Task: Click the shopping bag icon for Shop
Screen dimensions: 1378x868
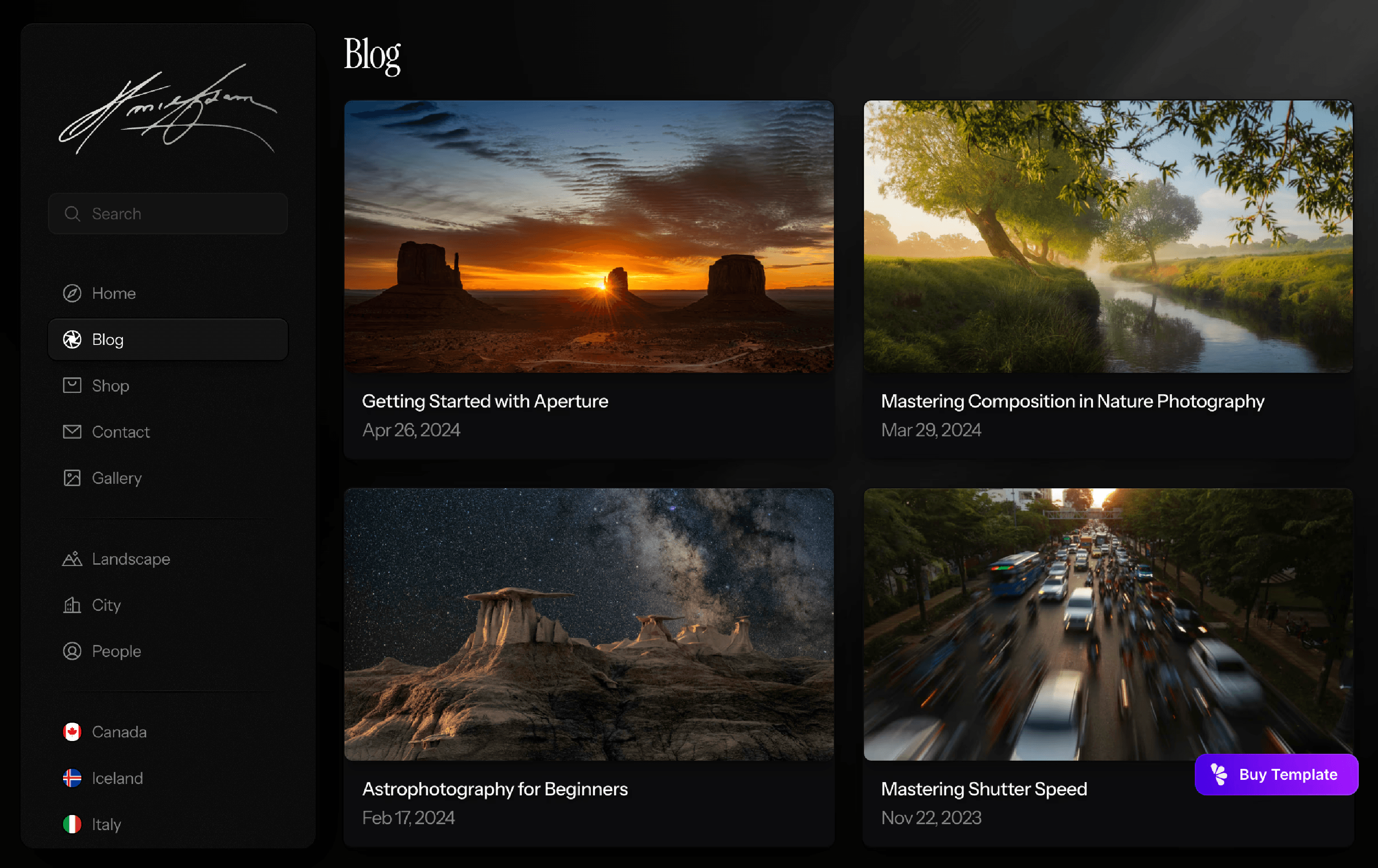Action: click(72, 385)
